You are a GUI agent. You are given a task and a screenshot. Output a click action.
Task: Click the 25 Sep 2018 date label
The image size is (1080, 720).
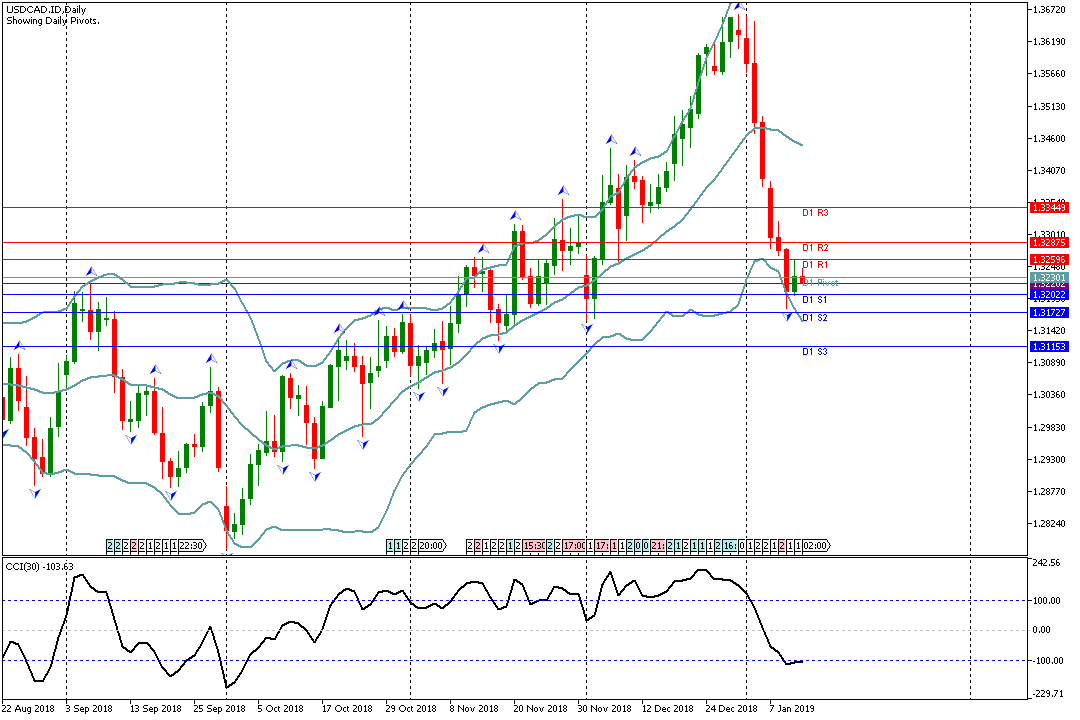click(219, 709)
